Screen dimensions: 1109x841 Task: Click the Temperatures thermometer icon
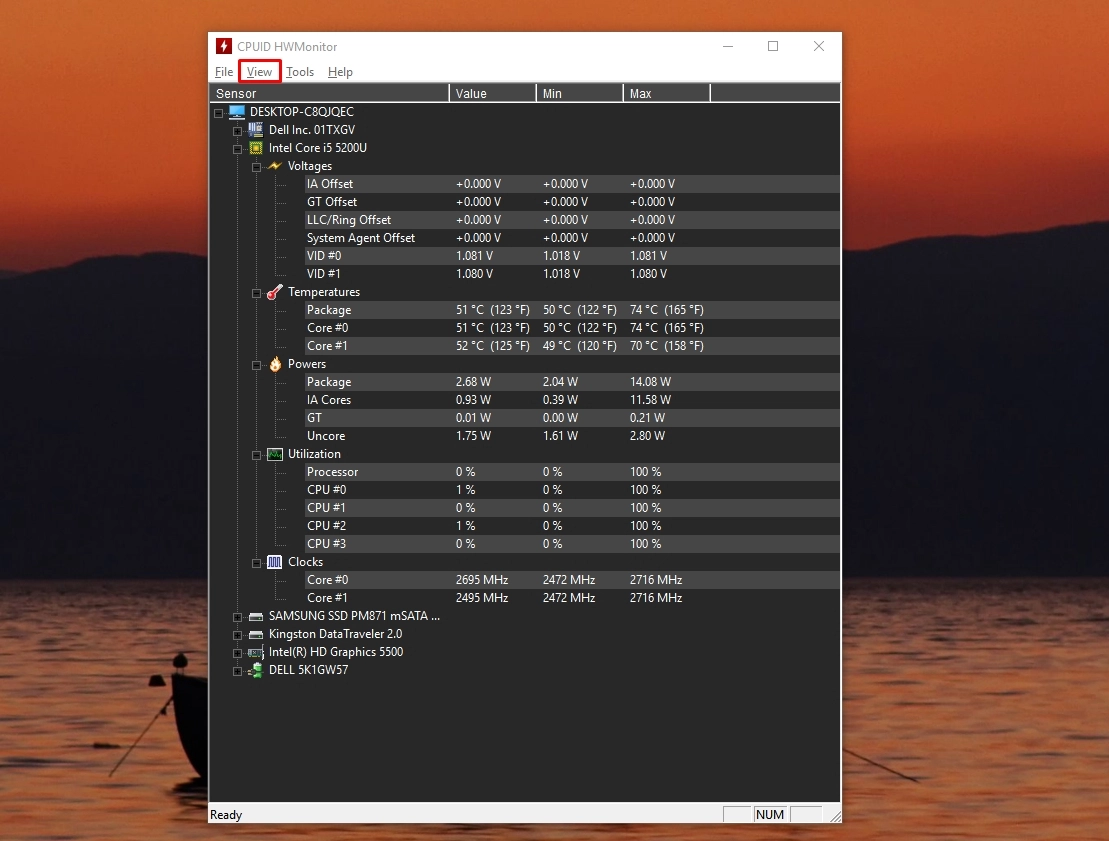(x=274, y=292)
